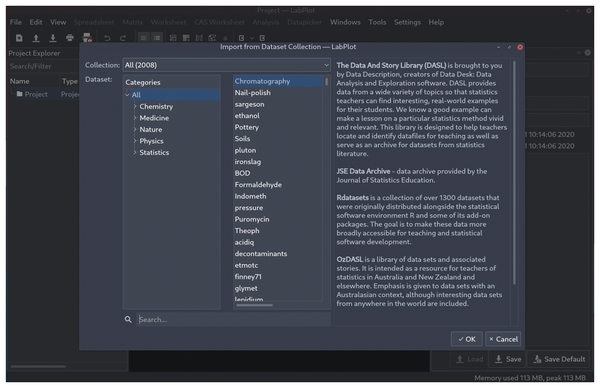Viewport: 600px width, 388px height.
Task: Click the Print icon in toolbar
Action: pos(70,38)
